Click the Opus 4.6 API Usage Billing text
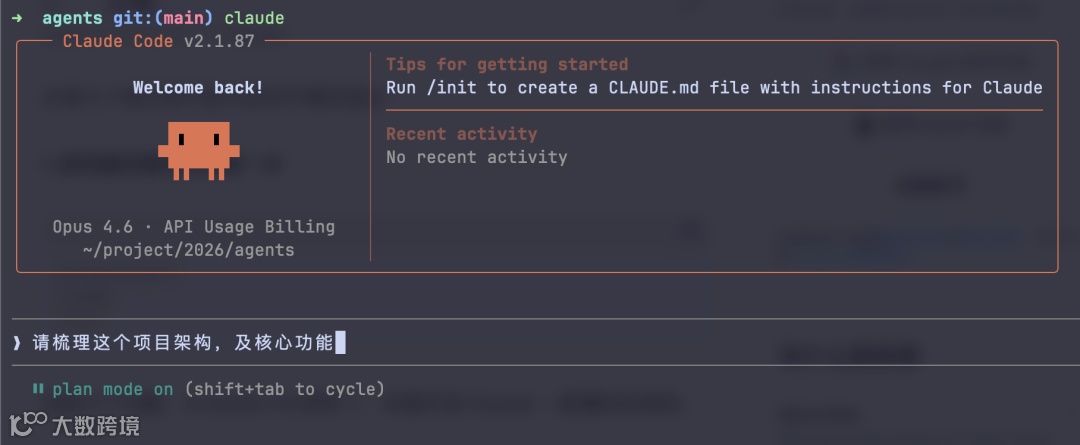 [194, 227]
